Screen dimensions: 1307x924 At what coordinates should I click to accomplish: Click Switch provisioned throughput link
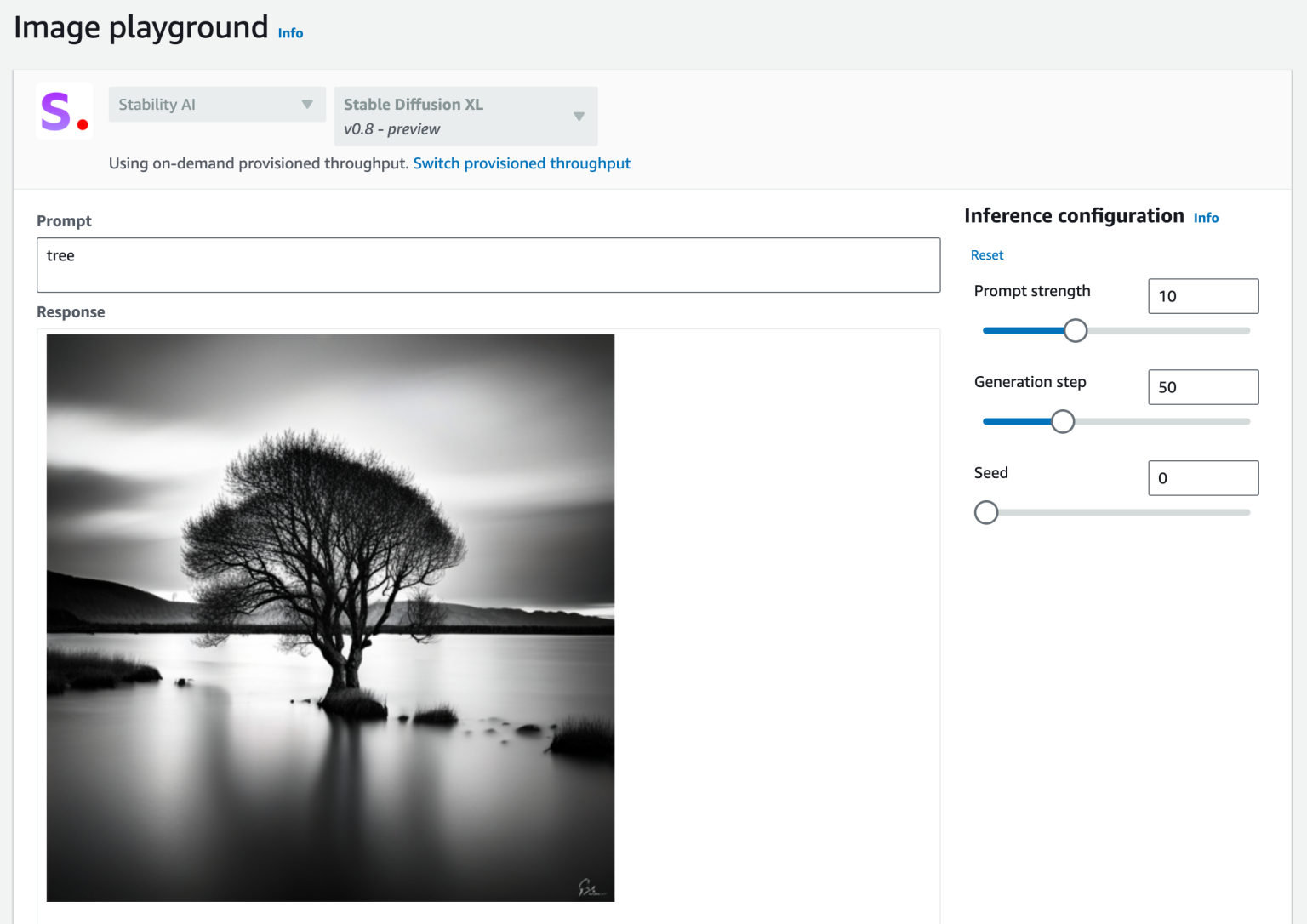coord(522,163)
